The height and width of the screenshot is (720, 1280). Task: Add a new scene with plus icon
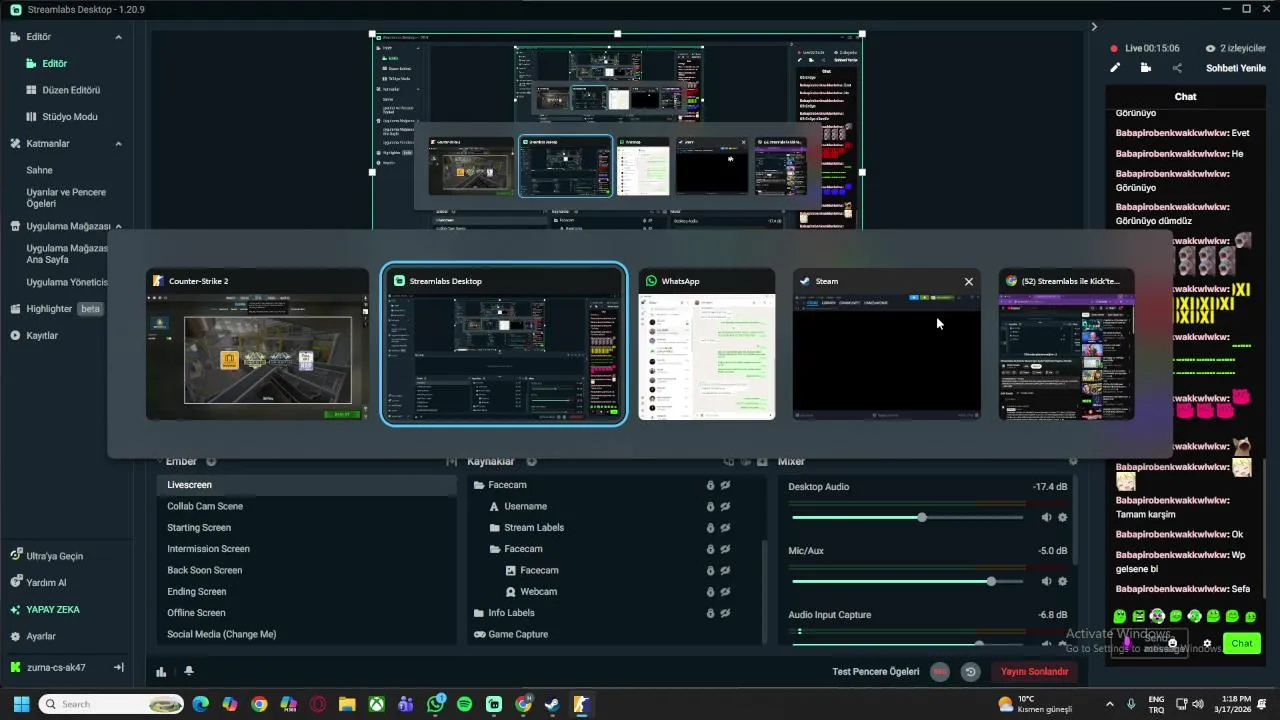tap(211, 462)
